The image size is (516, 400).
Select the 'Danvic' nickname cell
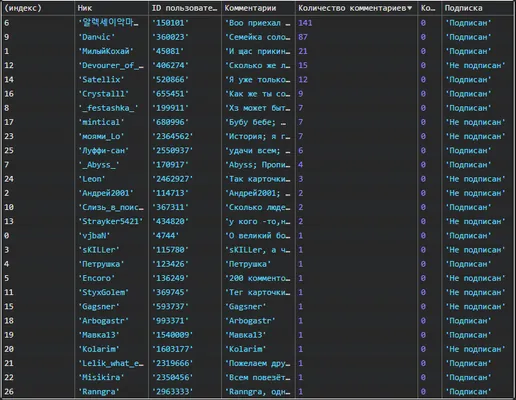[x=112, y=37]
